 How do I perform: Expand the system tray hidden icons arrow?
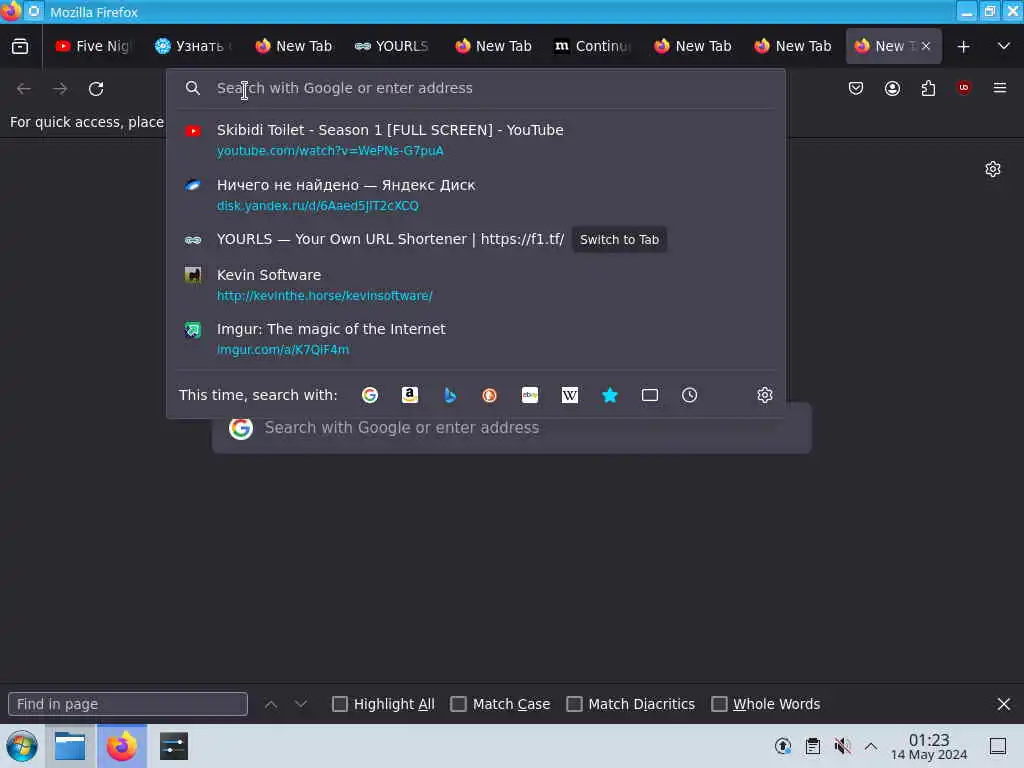tap(871, 746)
